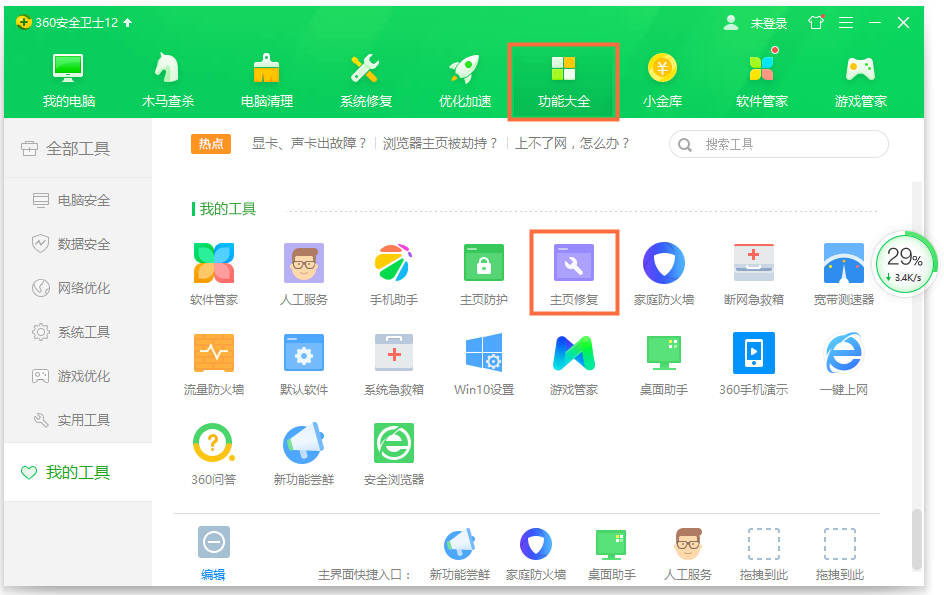Open hot topic 显卡、声卡出故障？

point(309,143)
